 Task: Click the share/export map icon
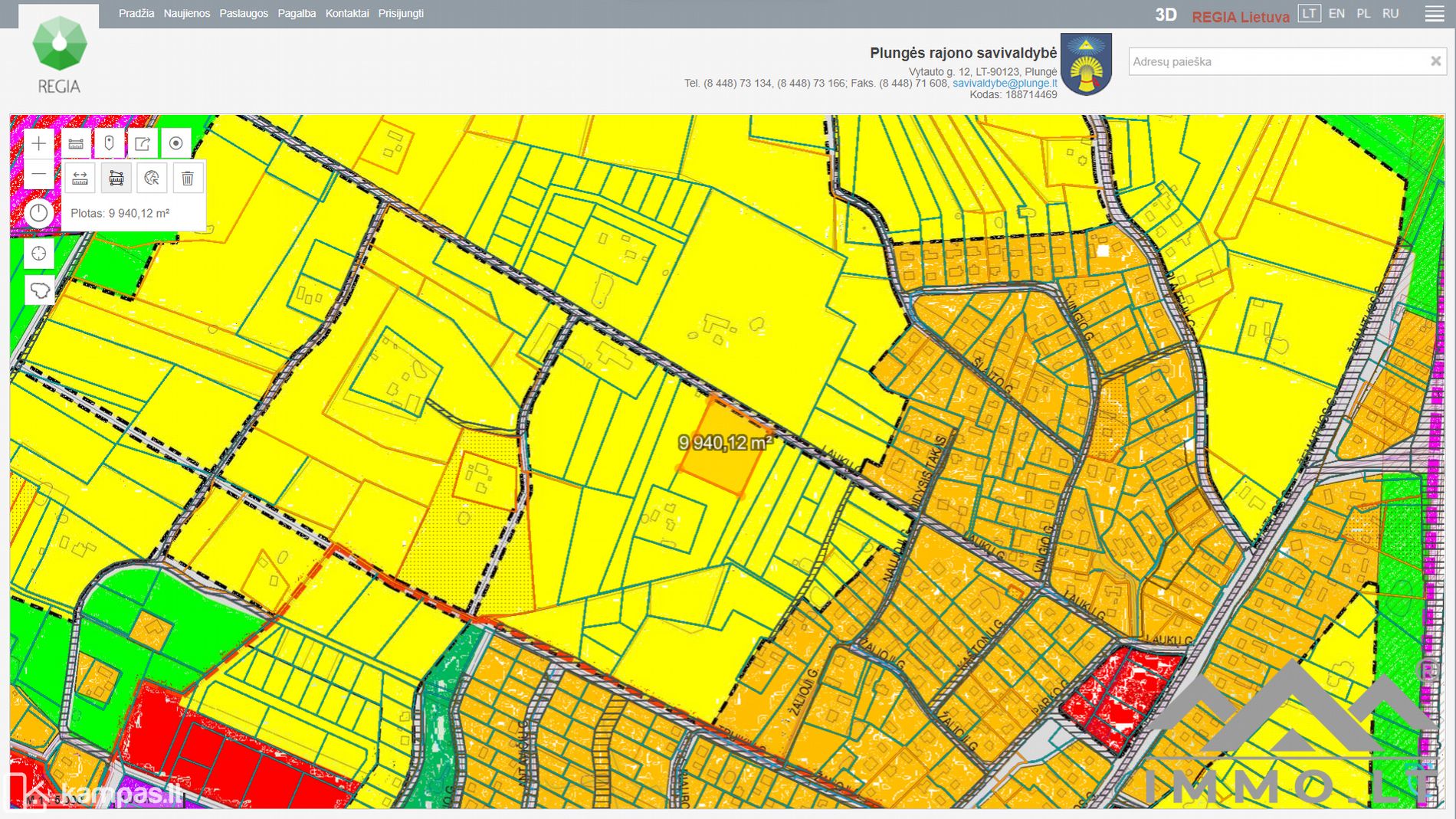click(143, 143)
